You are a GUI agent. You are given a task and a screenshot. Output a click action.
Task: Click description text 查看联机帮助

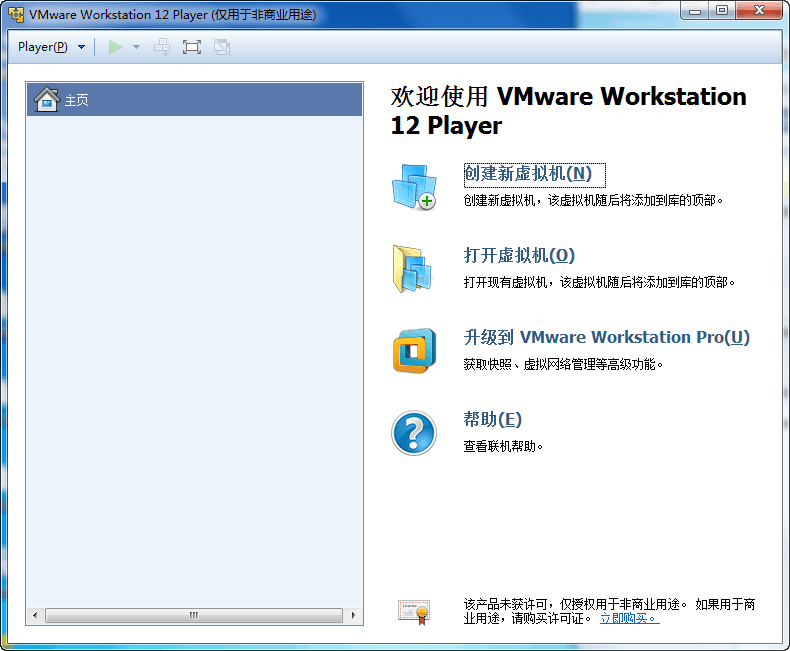pyautogui.click(x=502, y=446)
